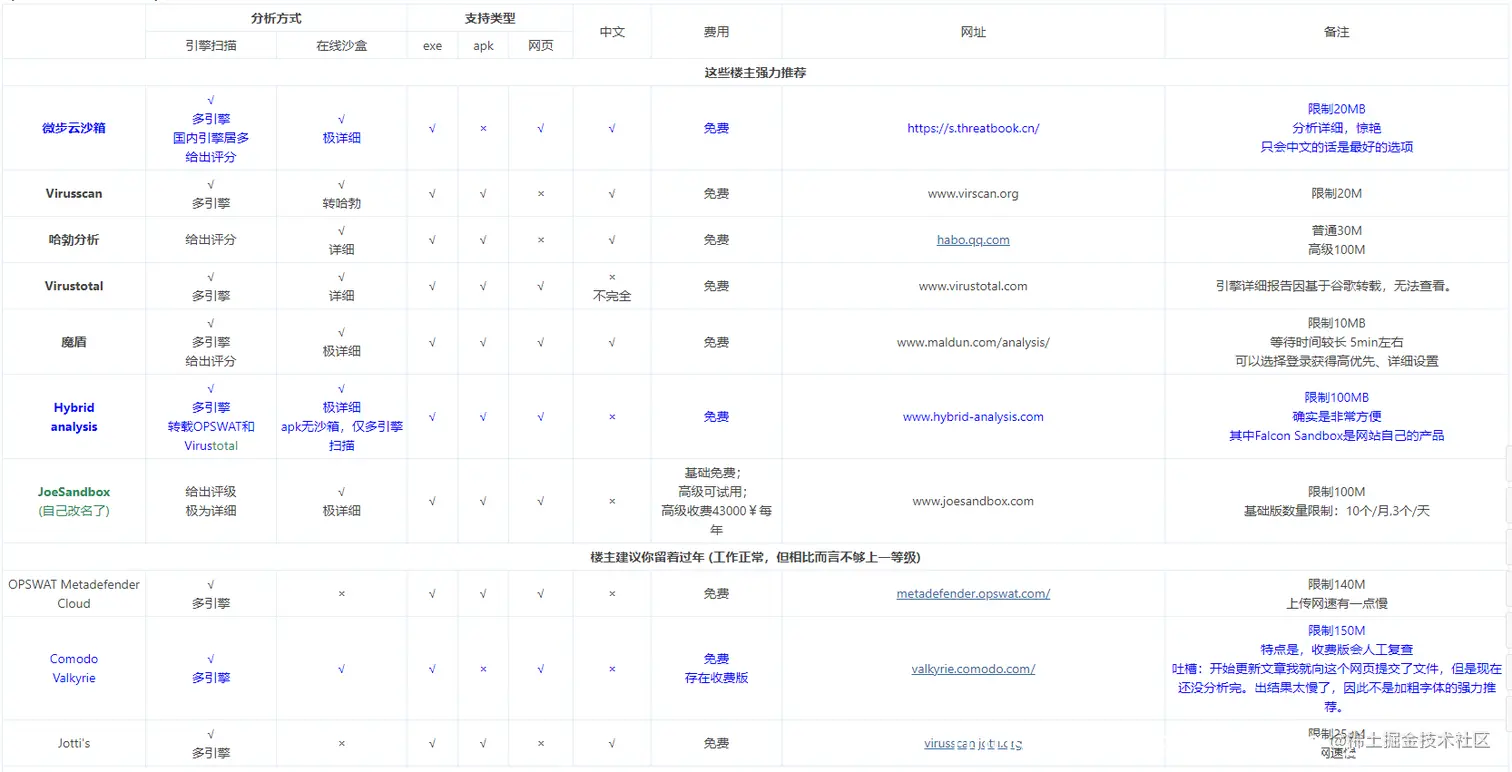The image size is (1512, 772).
Task: Click the 中文 column header
Action: 612,32
